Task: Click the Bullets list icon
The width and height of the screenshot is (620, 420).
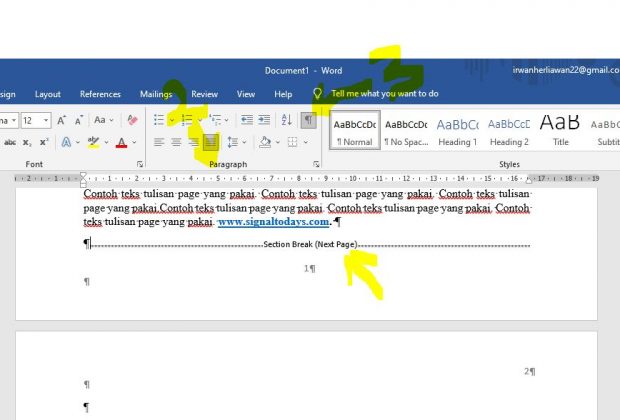Action: click(159, 119)
